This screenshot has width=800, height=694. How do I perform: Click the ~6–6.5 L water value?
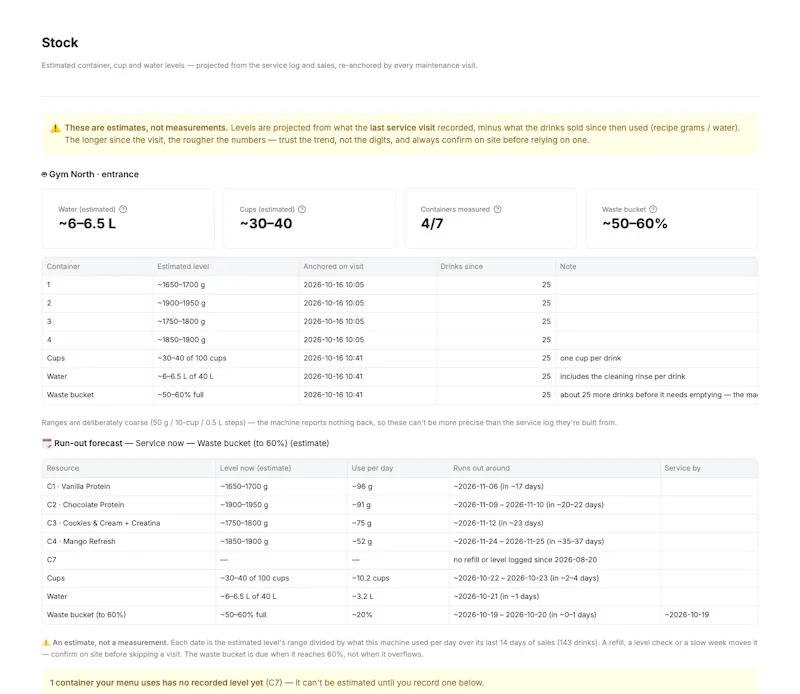(x=87, y=224)
